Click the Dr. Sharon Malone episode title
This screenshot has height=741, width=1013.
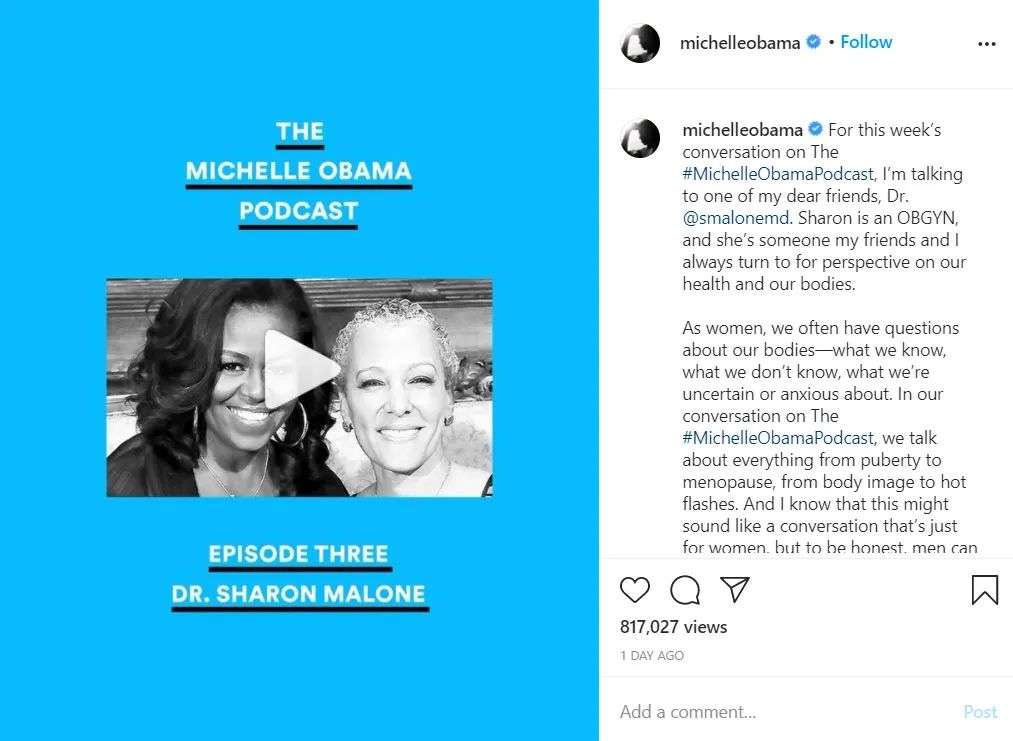[298, 594]
